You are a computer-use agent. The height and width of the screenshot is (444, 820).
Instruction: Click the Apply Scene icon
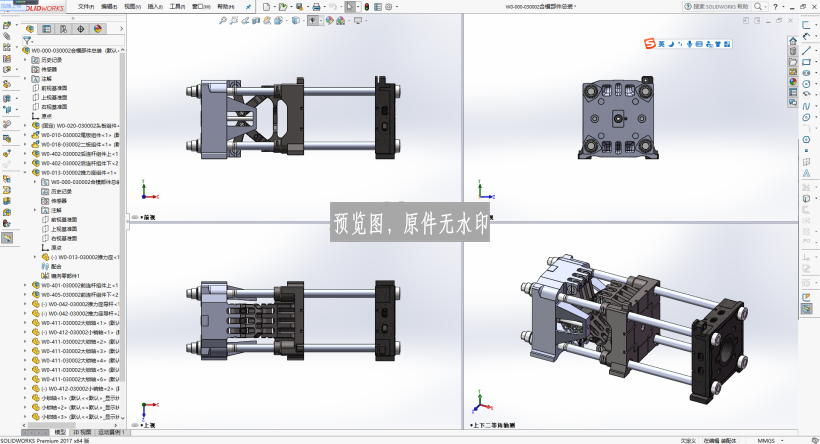tap(340, 20)
